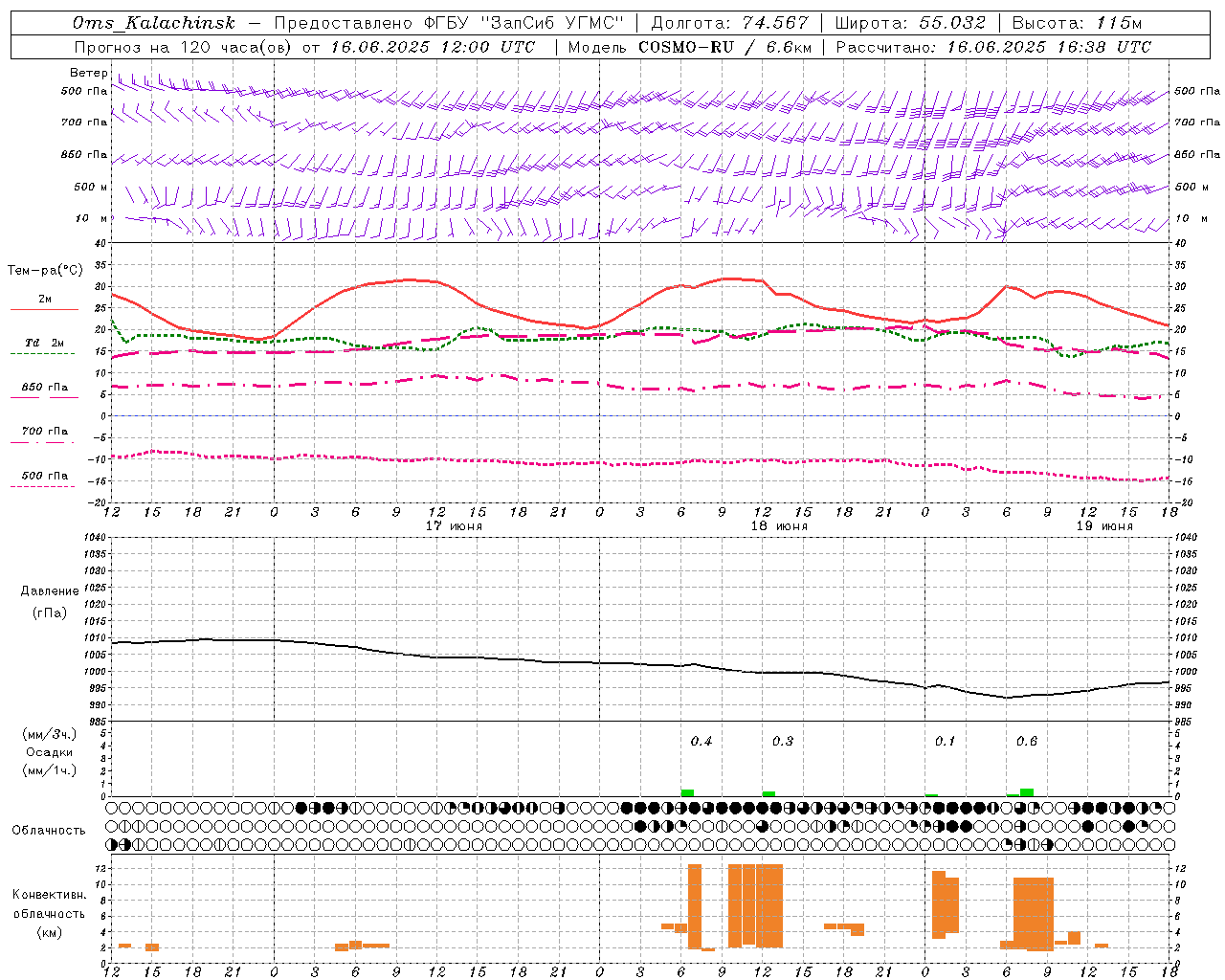Click the 0.1 precipitation amount value

click(946, 741)
